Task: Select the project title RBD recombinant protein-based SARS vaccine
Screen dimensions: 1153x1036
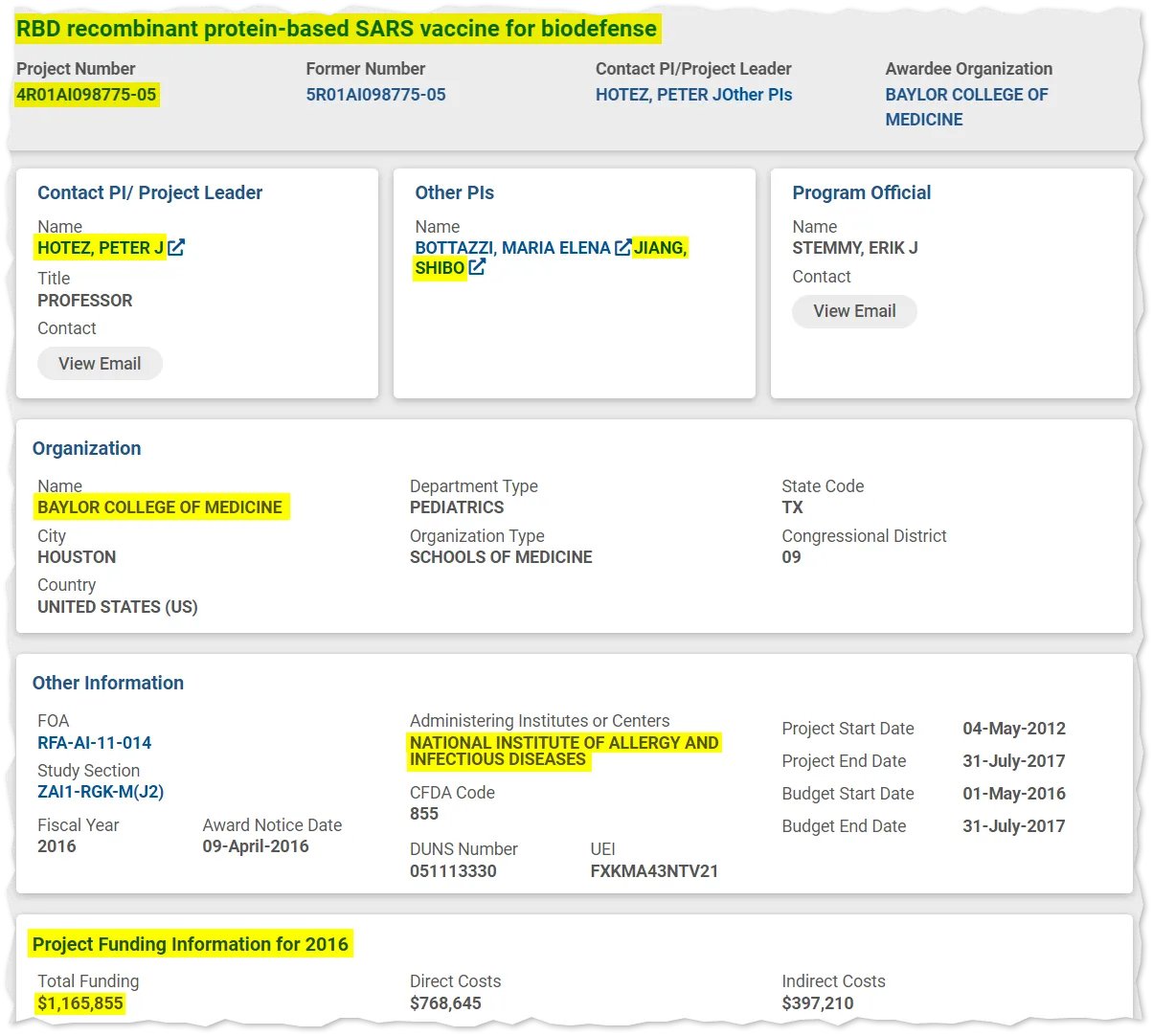Action: click(x=336, y=29)
